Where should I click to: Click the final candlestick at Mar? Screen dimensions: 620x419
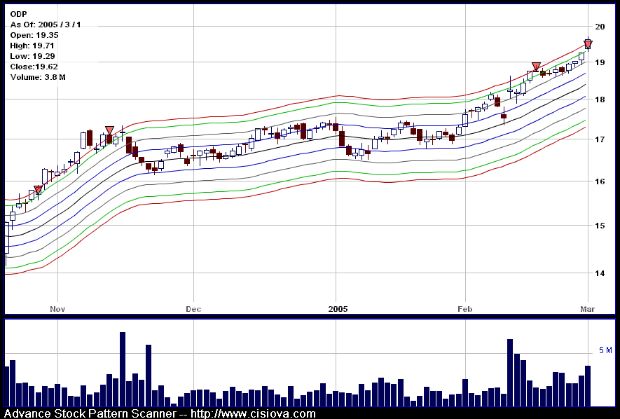coord(588,45)
